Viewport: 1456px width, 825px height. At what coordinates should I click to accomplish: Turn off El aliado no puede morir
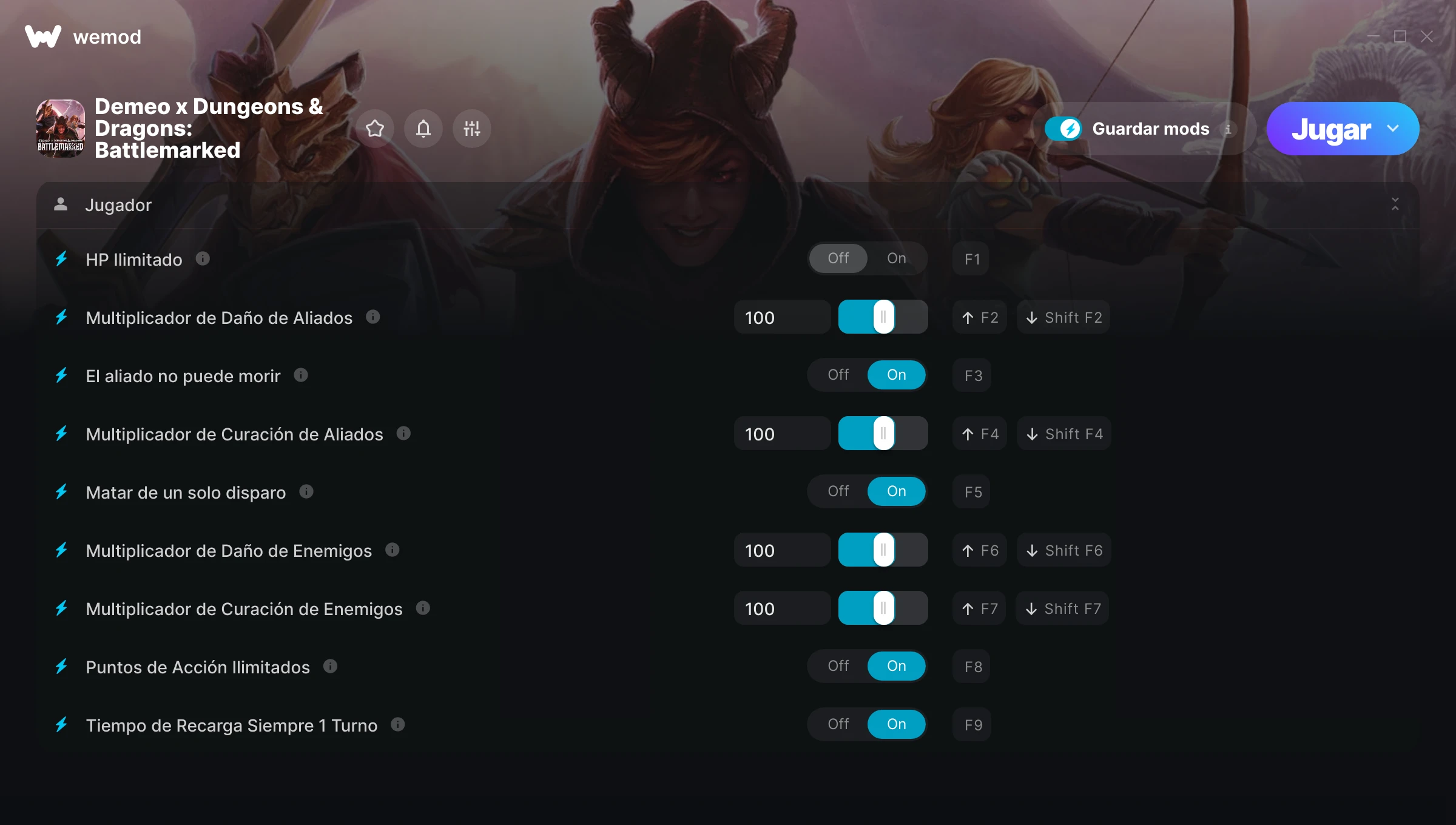[838, 375]
